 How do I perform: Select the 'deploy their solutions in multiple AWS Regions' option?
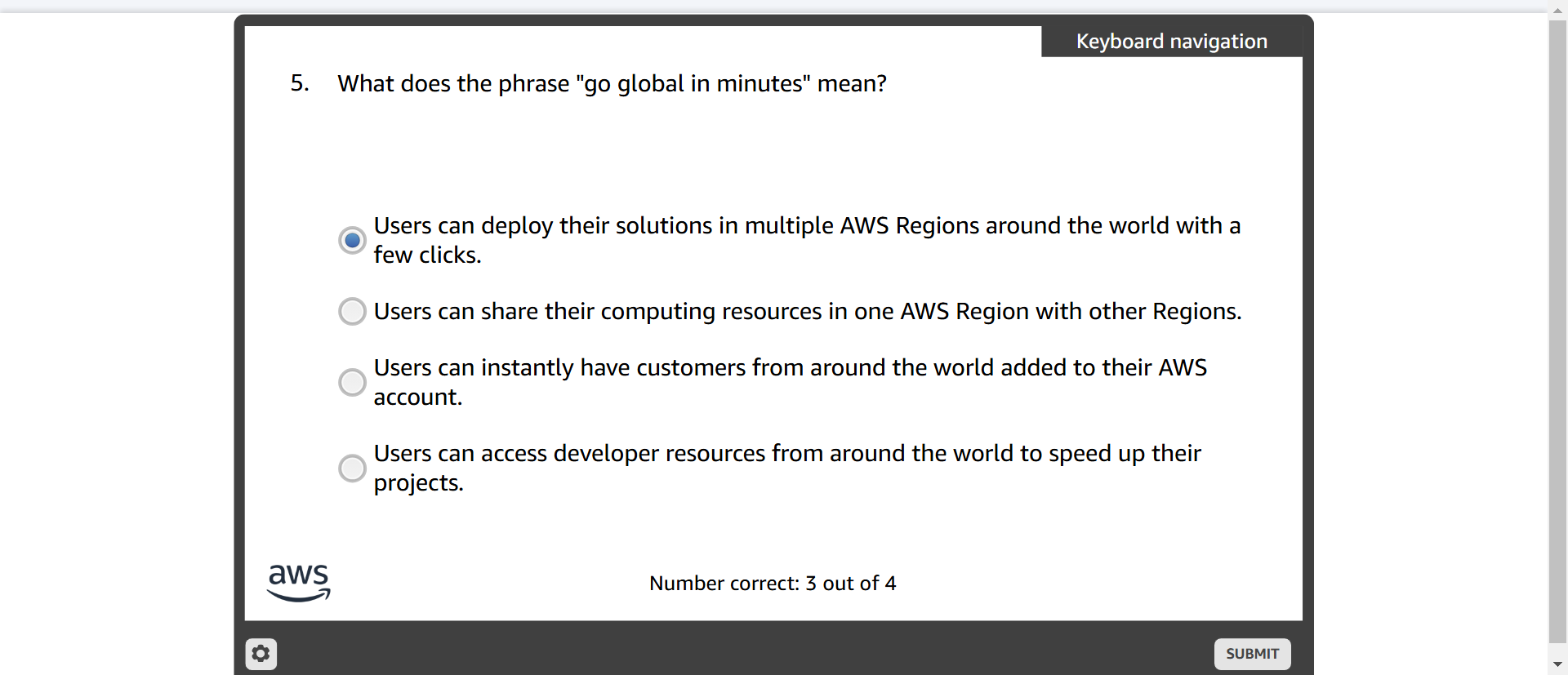tap(352, 240)
